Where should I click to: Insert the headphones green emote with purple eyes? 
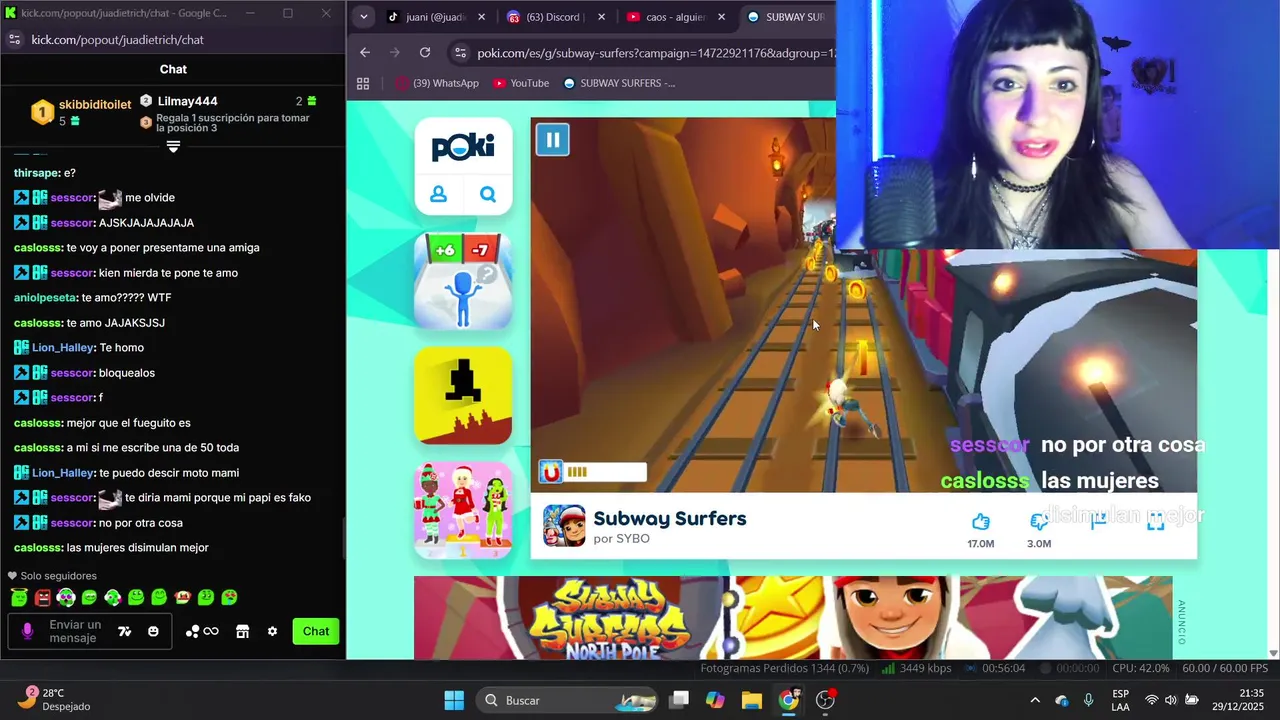click(x=65, y=597)
